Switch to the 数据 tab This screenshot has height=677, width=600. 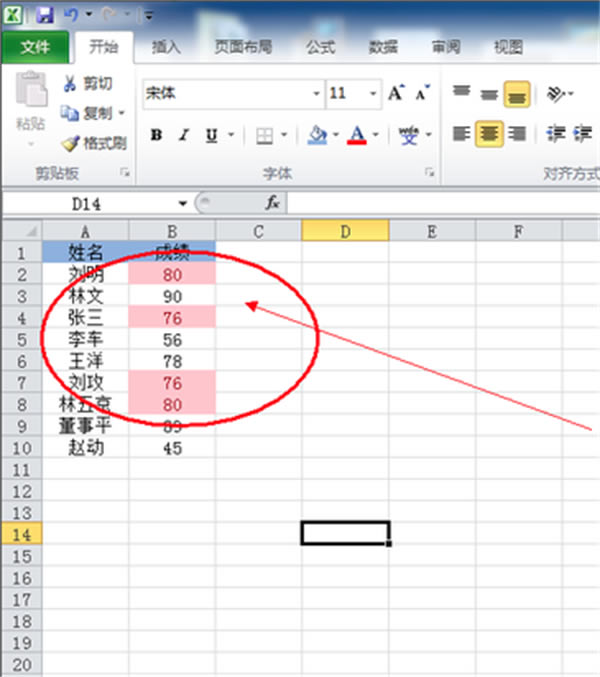[383, 47]
